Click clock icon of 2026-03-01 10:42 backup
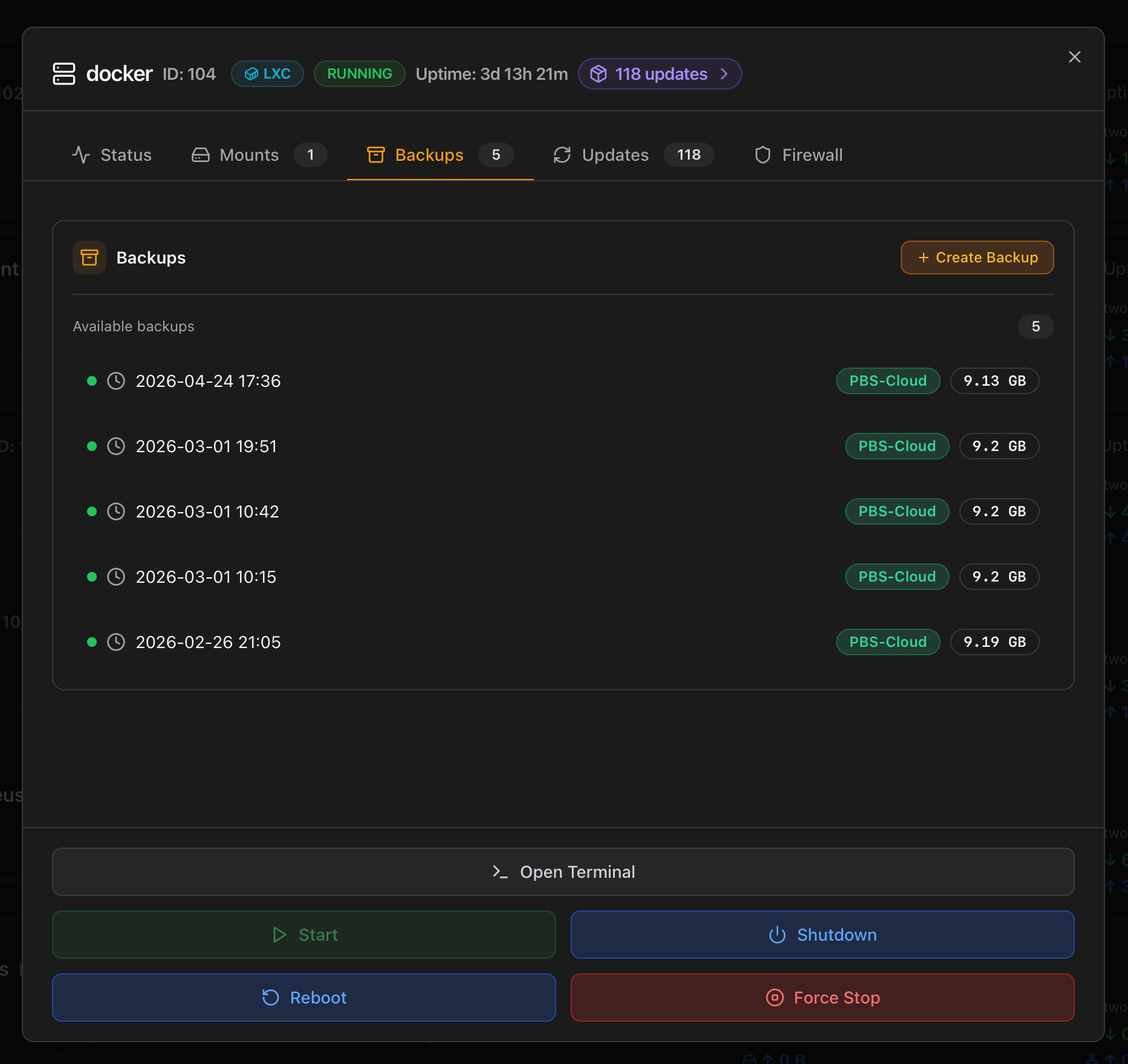This screenshot has height=1064, width=1128. [116, 511]
